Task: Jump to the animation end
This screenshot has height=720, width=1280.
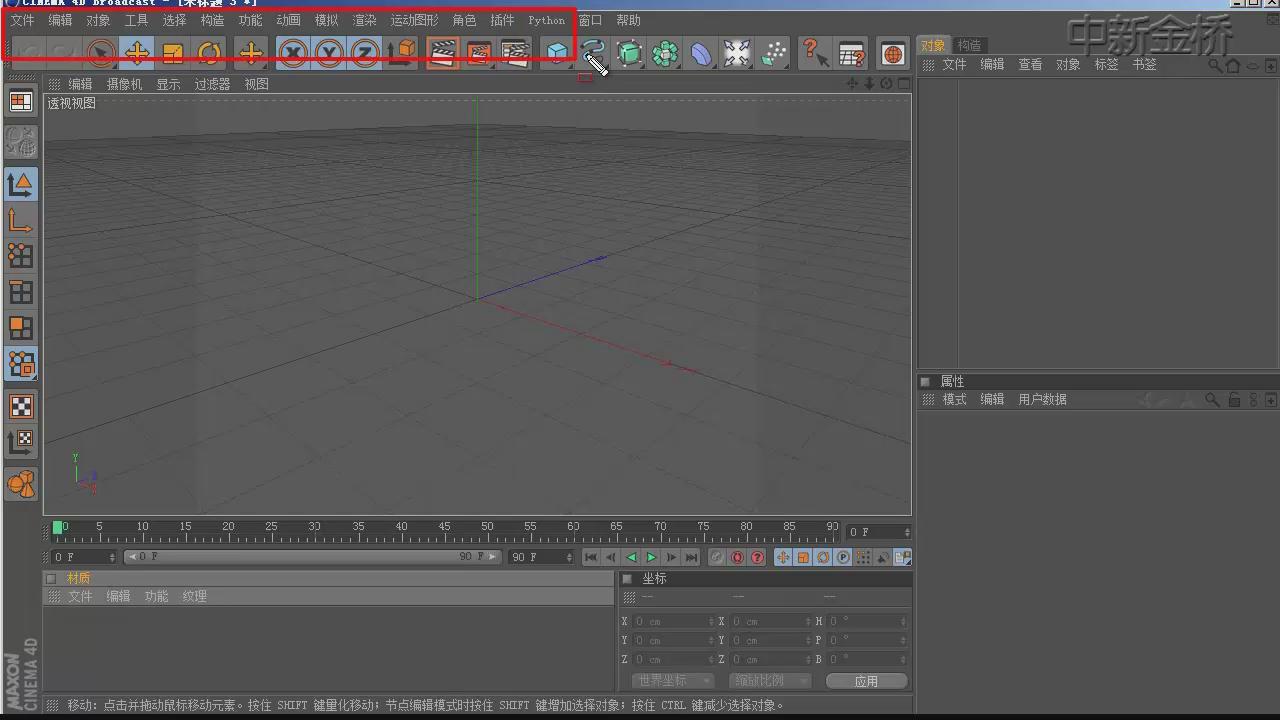Action: [x=691, y=557]
